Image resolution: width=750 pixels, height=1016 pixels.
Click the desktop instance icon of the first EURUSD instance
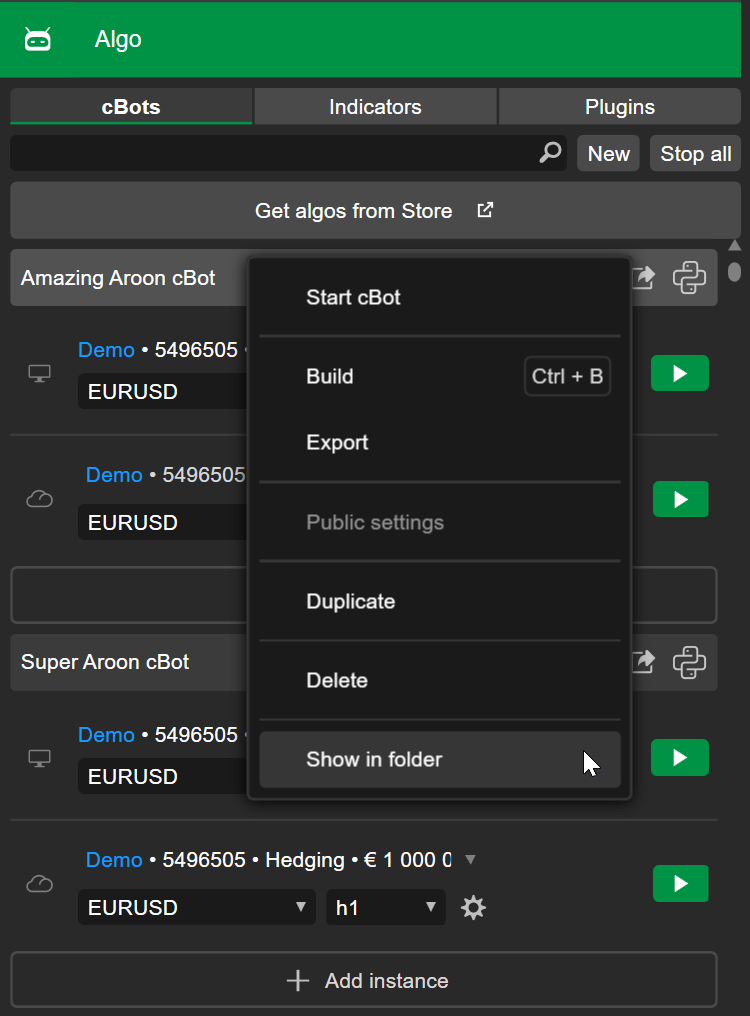tap(39, 373)
